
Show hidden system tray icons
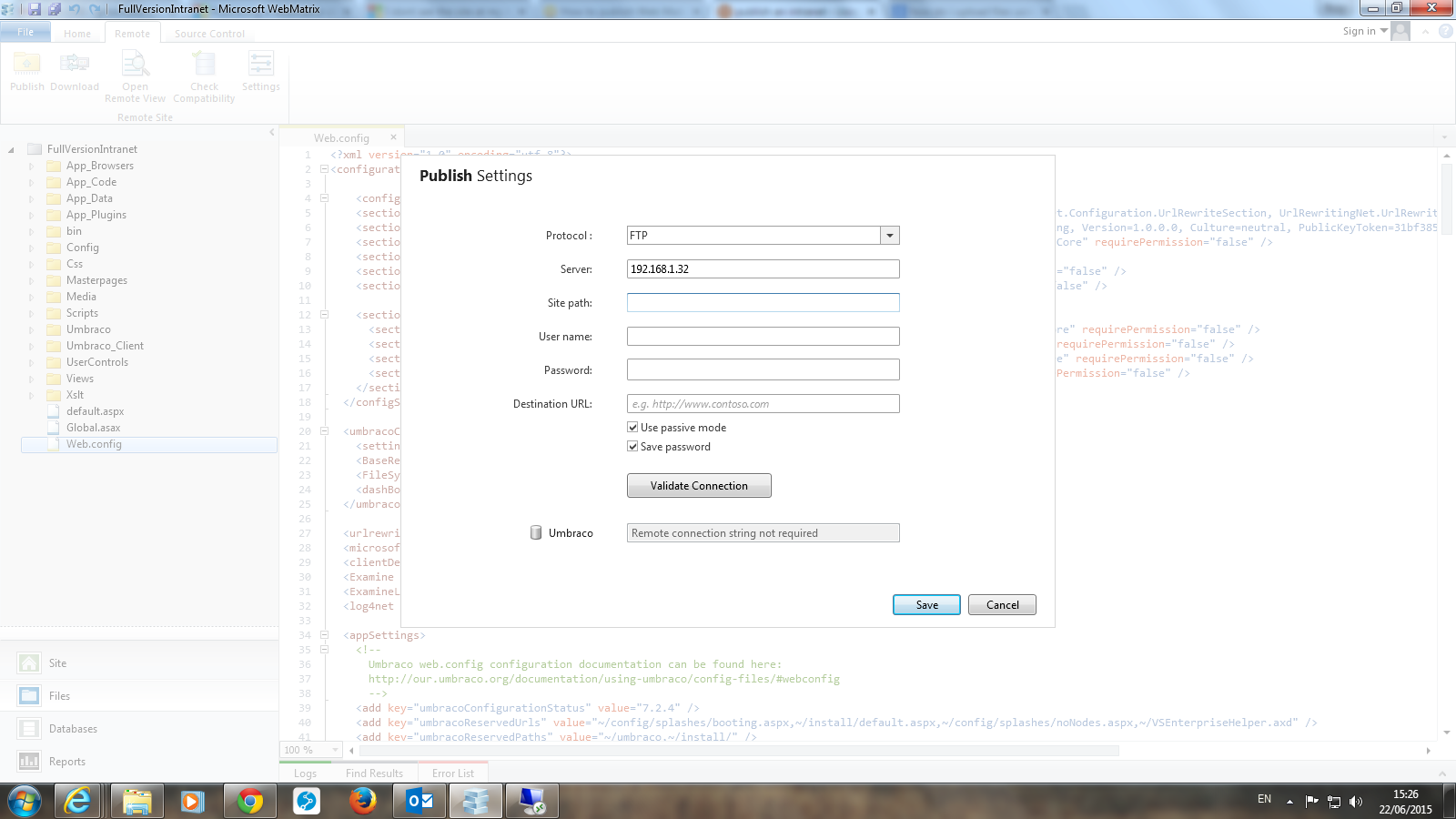click(1289, 802)
